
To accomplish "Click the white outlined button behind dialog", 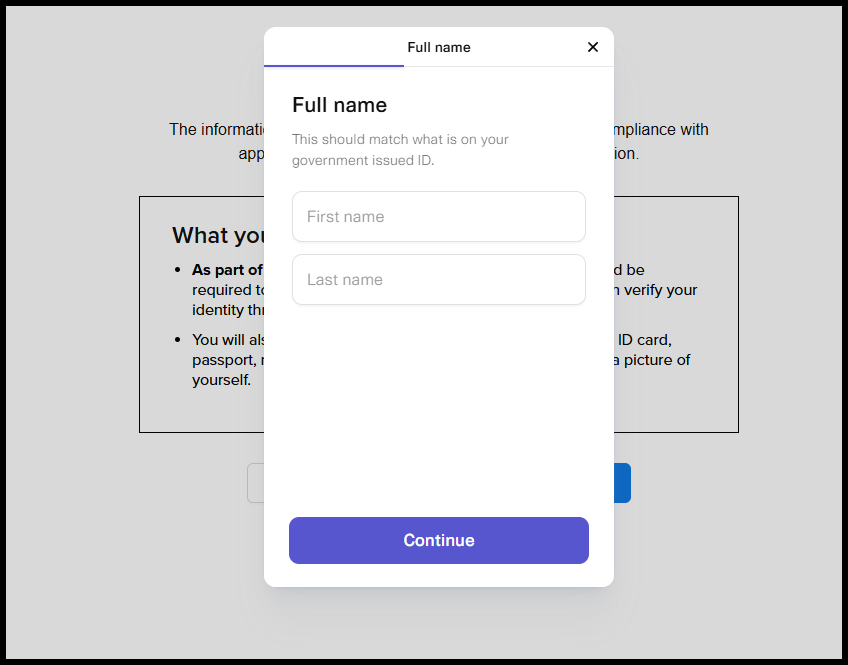I will pos(256,483).
